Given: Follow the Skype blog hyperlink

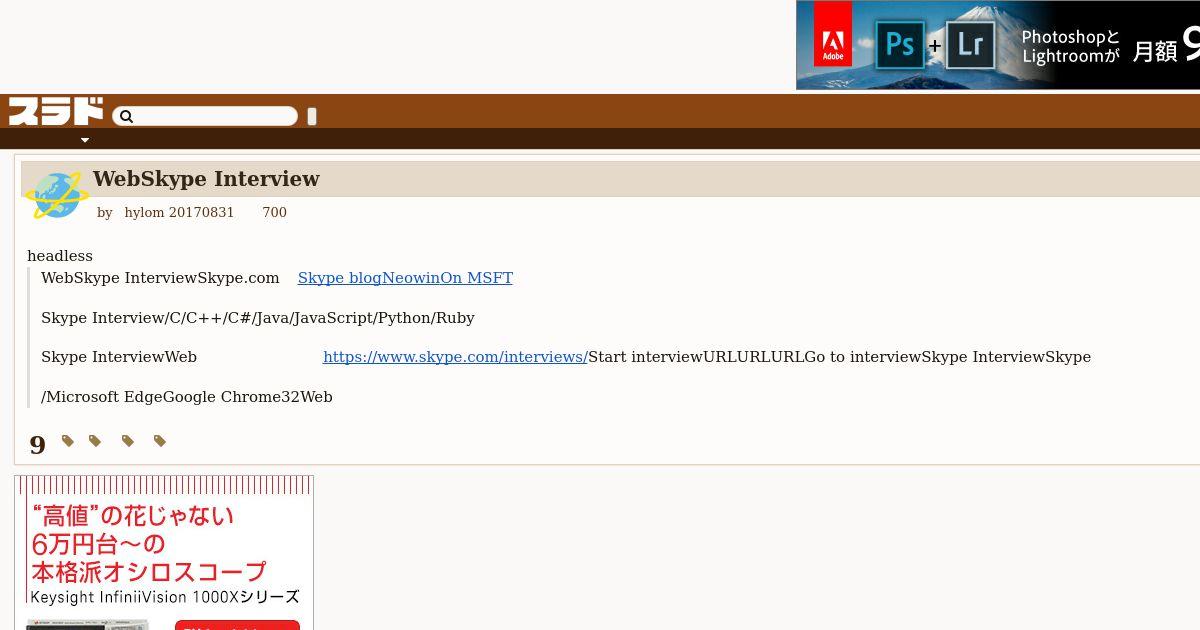Looking at the screenshot, I should click(x=405, y=278).
